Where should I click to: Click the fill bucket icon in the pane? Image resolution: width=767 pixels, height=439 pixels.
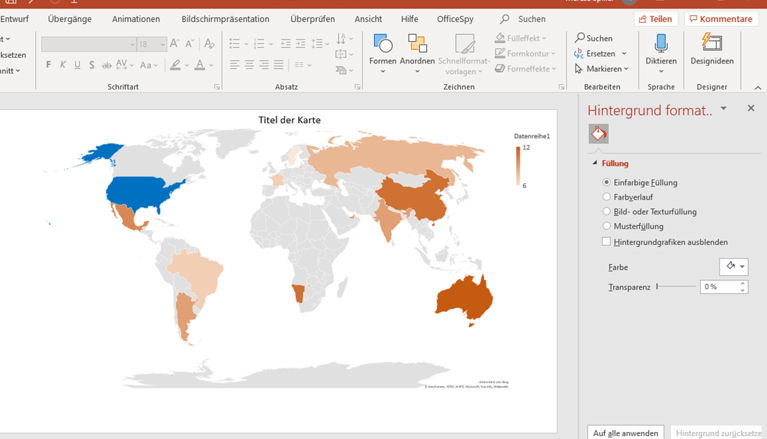pyautogui.click(x=599, y=134)
